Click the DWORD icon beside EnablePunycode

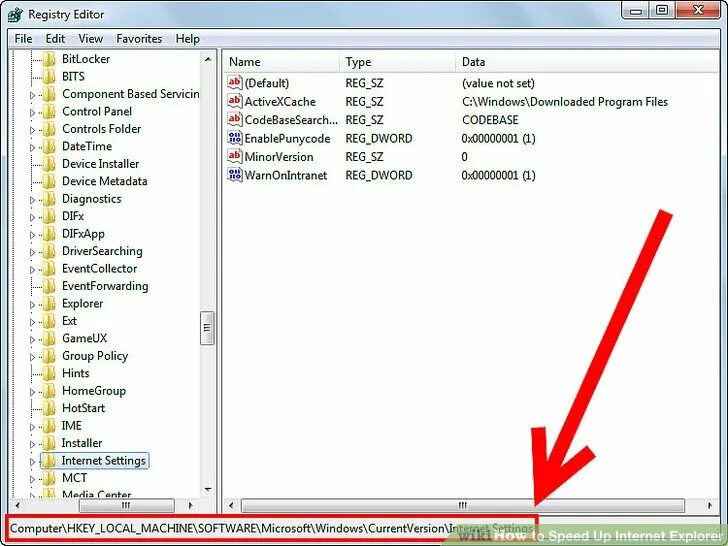[x=234, y=138]
